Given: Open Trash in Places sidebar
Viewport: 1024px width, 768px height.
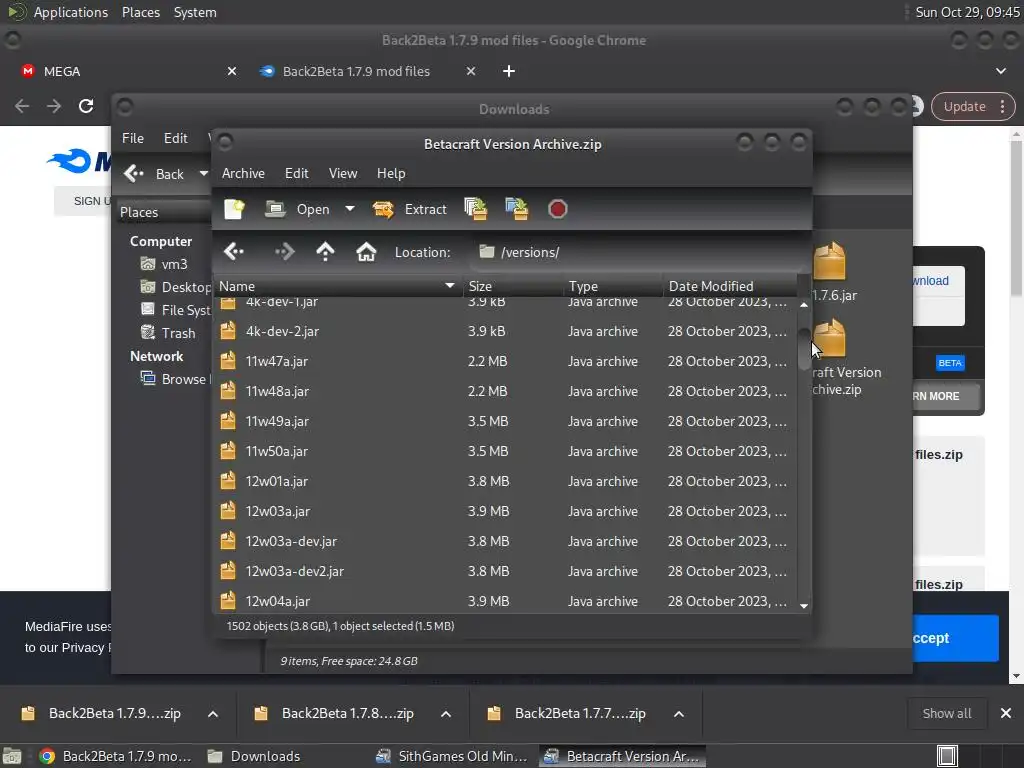Looking at the screenshot, I should 168,333.
